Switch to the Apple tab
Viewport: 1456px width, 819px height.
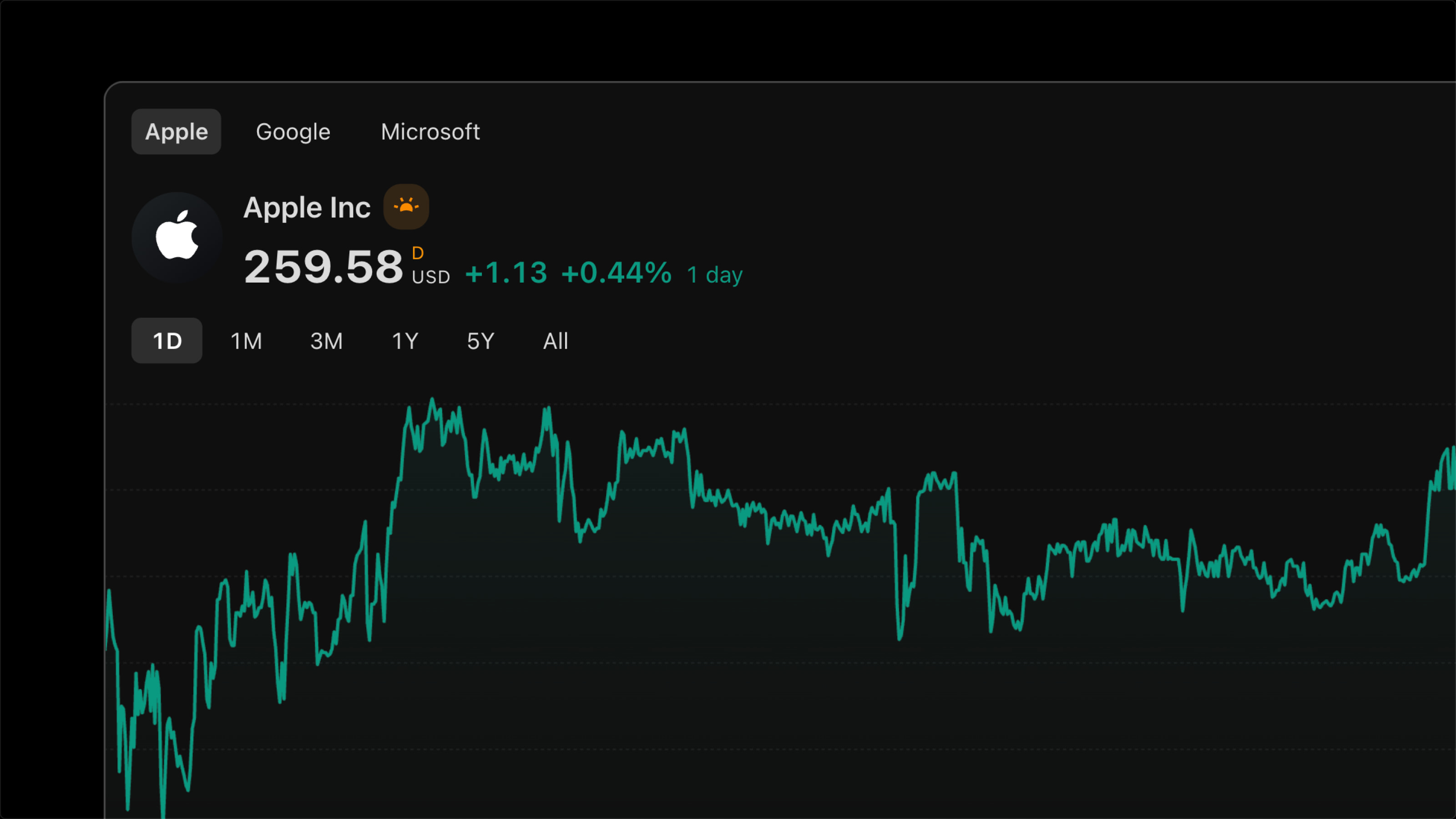177,131
